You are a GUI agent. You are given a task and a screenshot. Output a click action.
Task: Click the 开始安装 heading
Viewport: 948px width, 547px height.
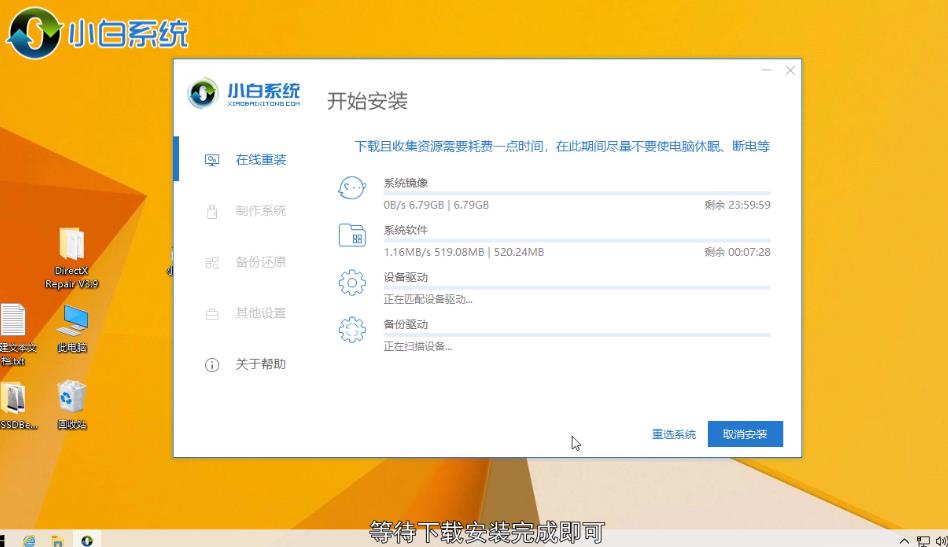(368, 101)
